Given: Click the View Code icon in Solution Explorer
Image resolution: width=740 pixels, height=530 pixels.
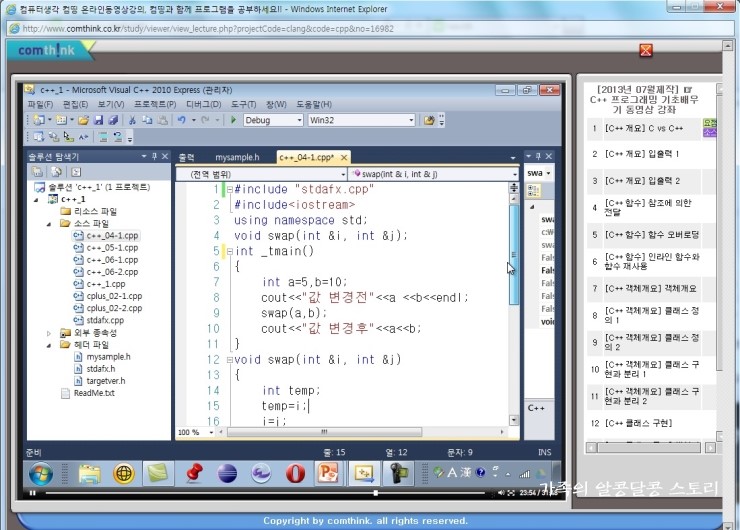Looking at the screenshot, I should (x=76, y=172).
